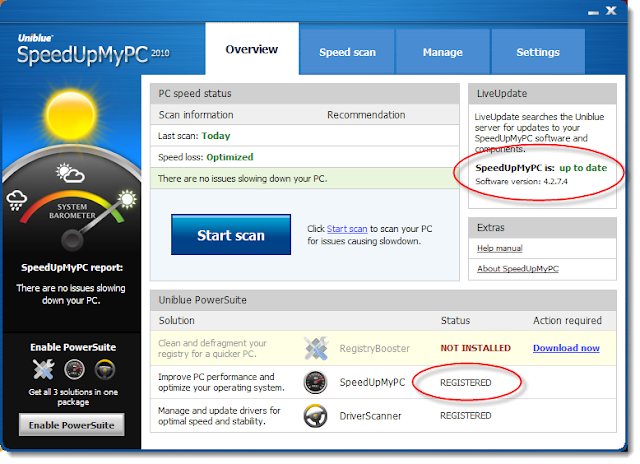Click Download now for RegistryBooster
This screenshot has height=464, width=640.
pos(566,348)
